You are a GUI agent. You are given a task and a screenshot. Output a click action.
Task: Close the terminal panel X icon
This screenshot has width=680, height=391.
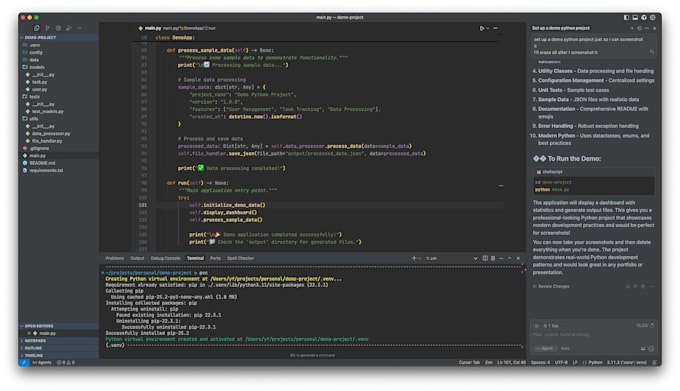(518, 258)
